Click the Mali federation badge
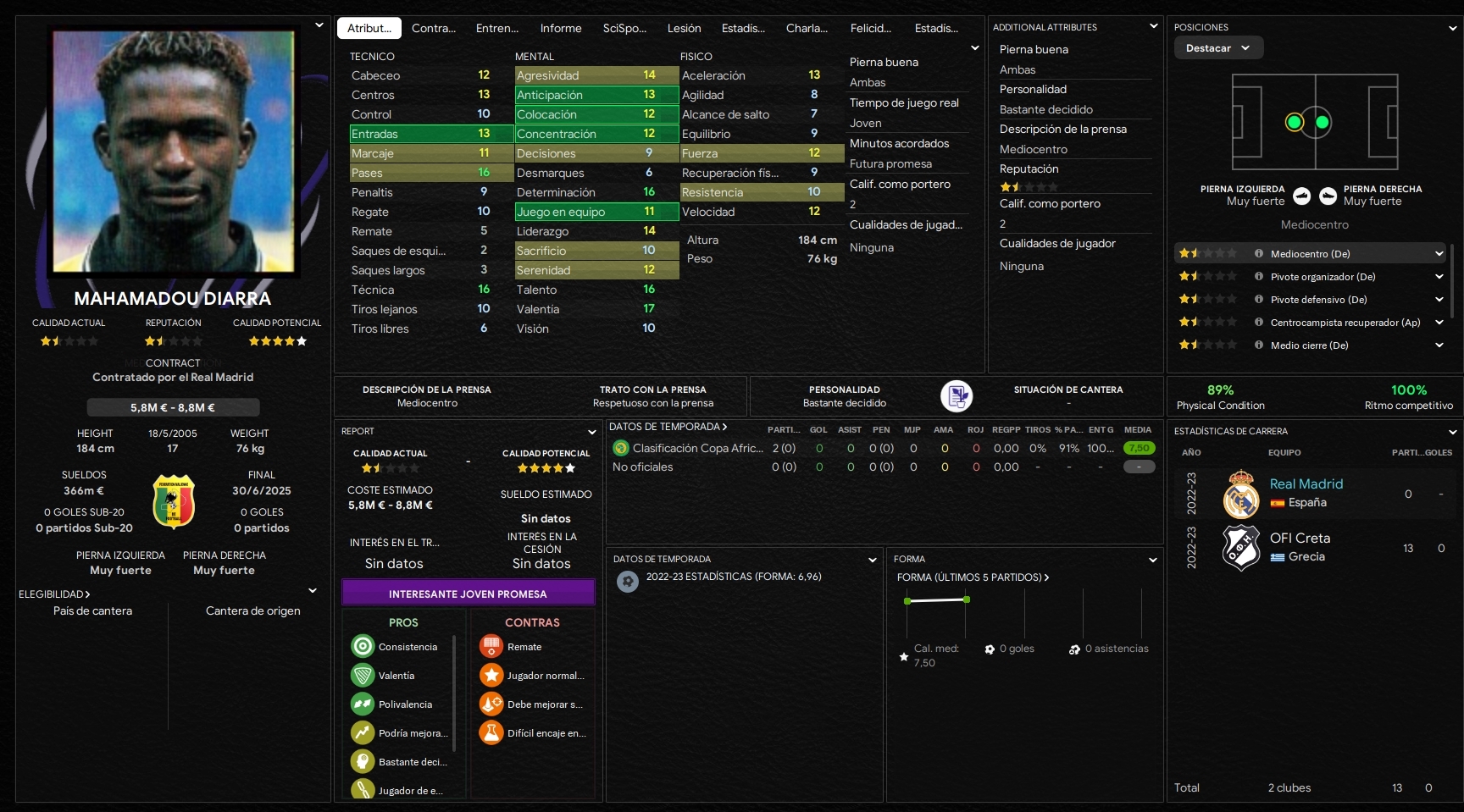The width and height of the screenshot is (1464, 812). coord(174,501)
